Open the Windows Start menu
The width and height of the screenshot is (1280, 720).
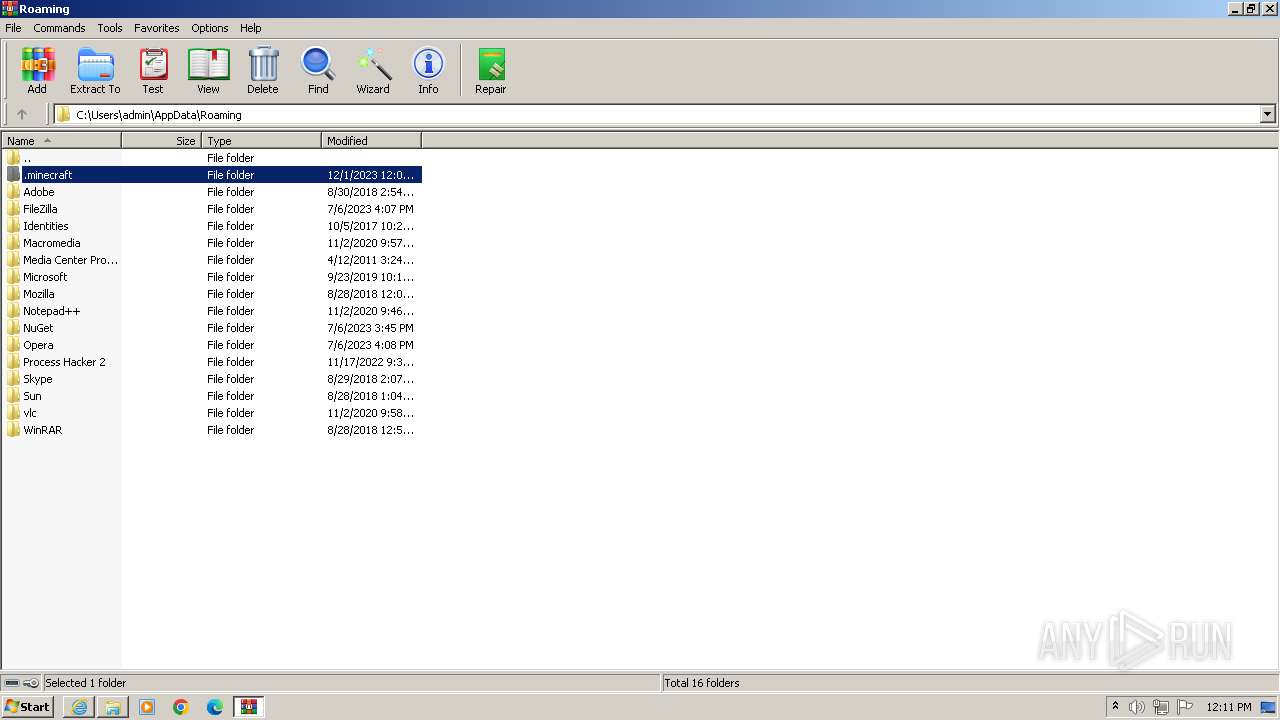27,707
